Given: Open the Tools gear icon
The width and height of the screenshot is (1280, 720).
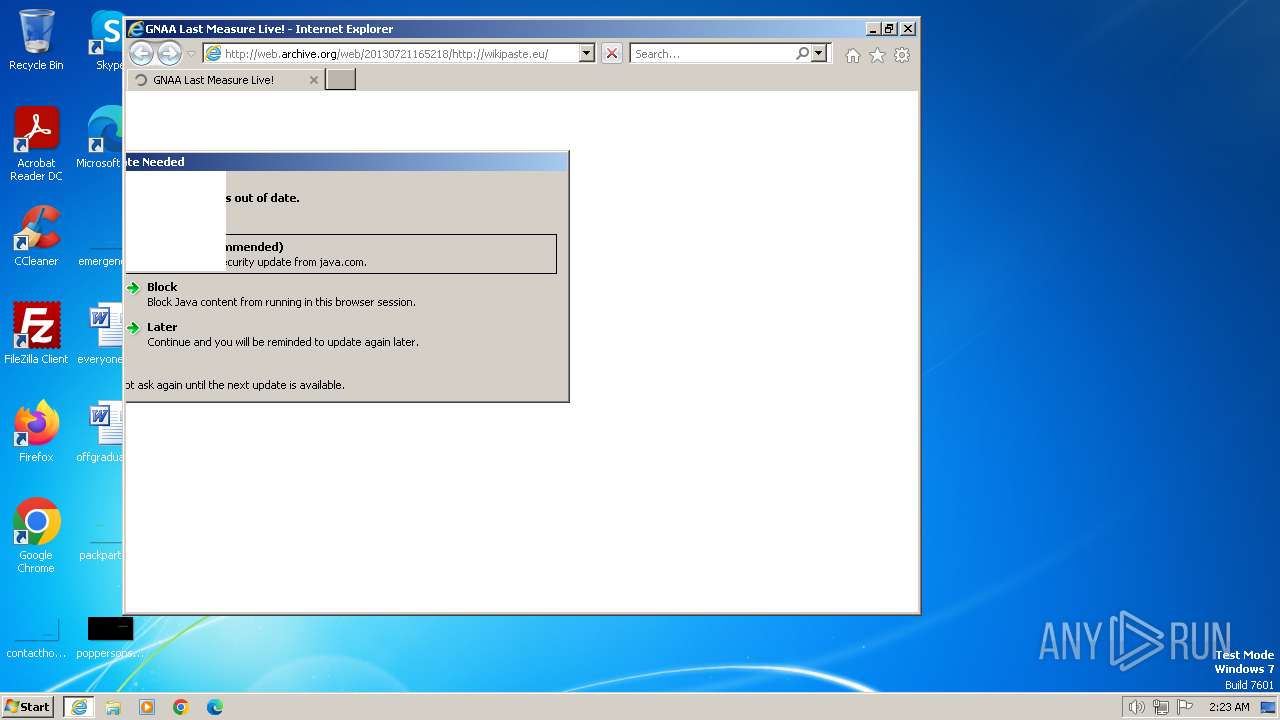Looking at the screenshot, I should (x=902, y=56).
